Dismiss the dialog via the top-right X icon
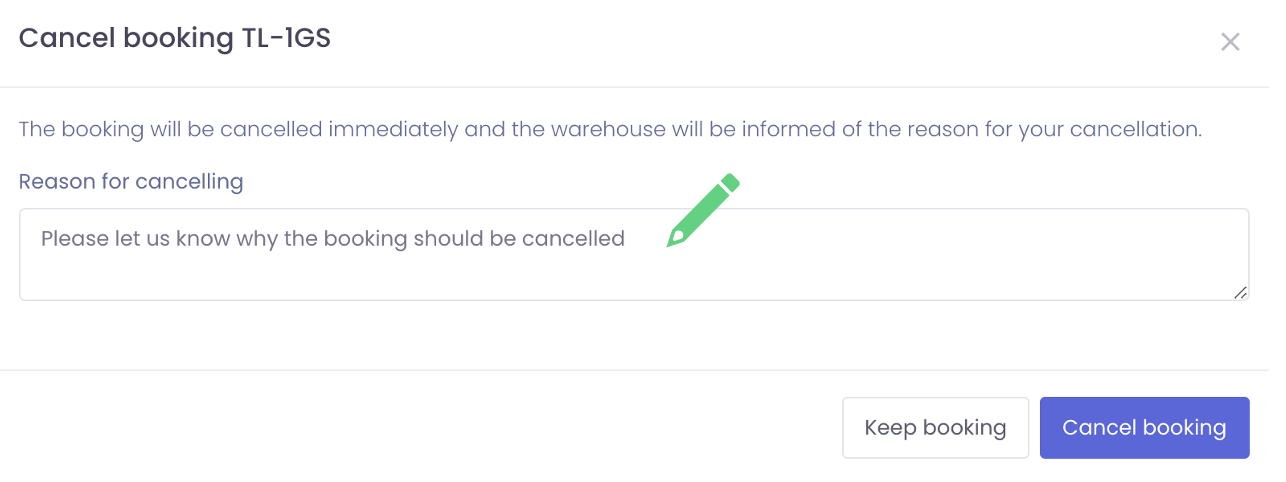This screenshot has height=482, width=1286. [x=1230, y=42]
